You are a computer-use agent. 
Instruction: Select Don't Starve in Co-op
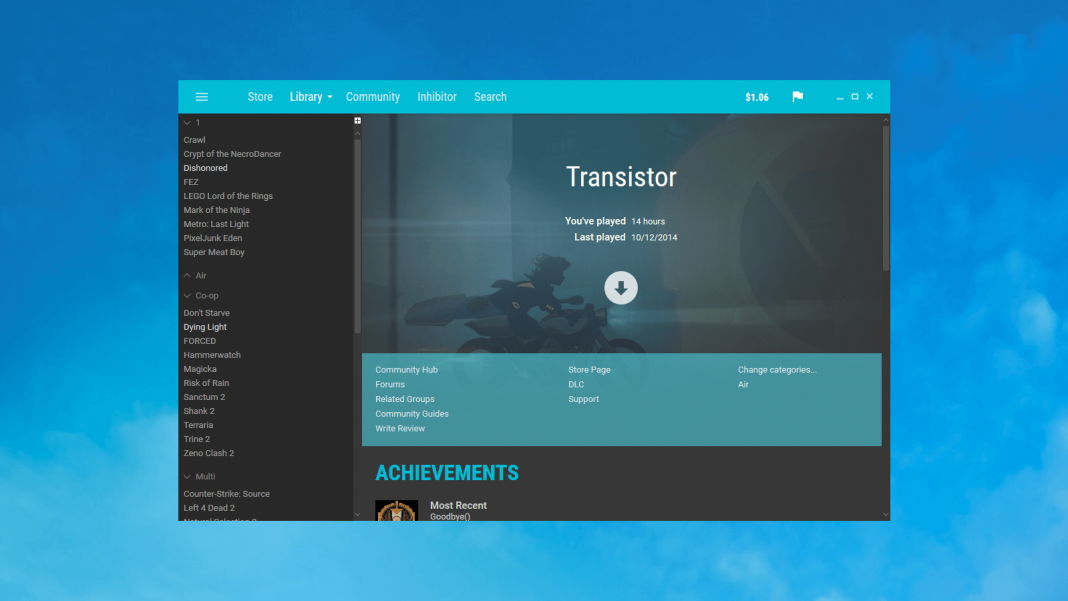pos(206,313)
